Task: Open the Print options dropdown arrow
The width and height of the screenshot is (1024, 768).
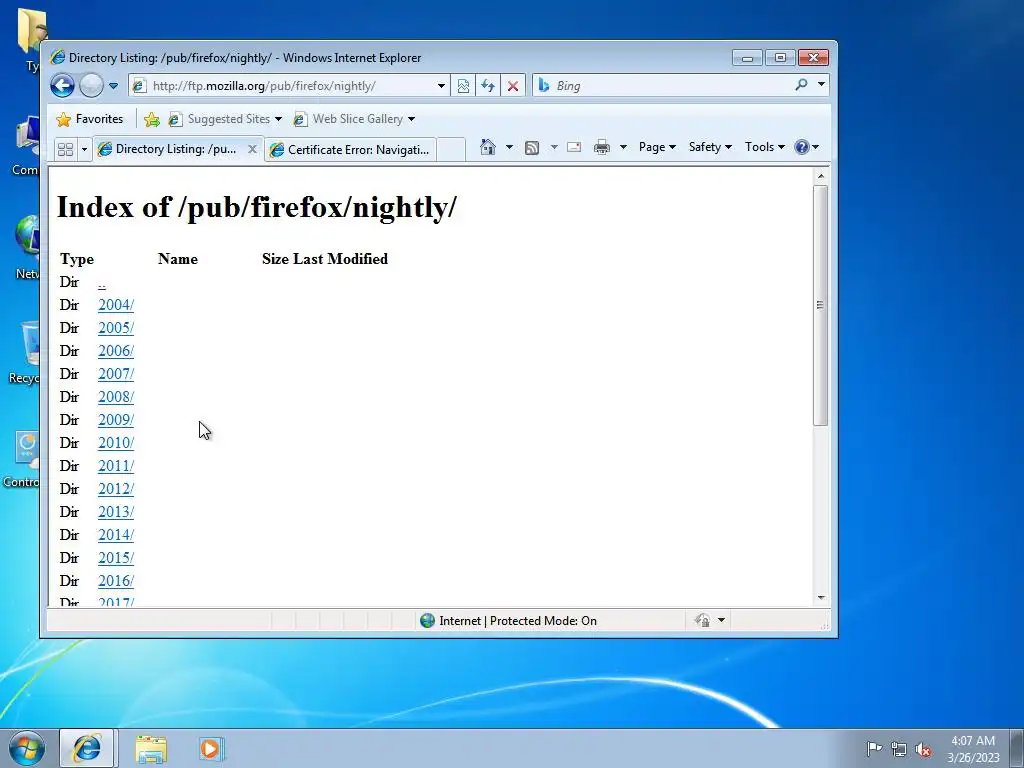Action: click(623, 147)
